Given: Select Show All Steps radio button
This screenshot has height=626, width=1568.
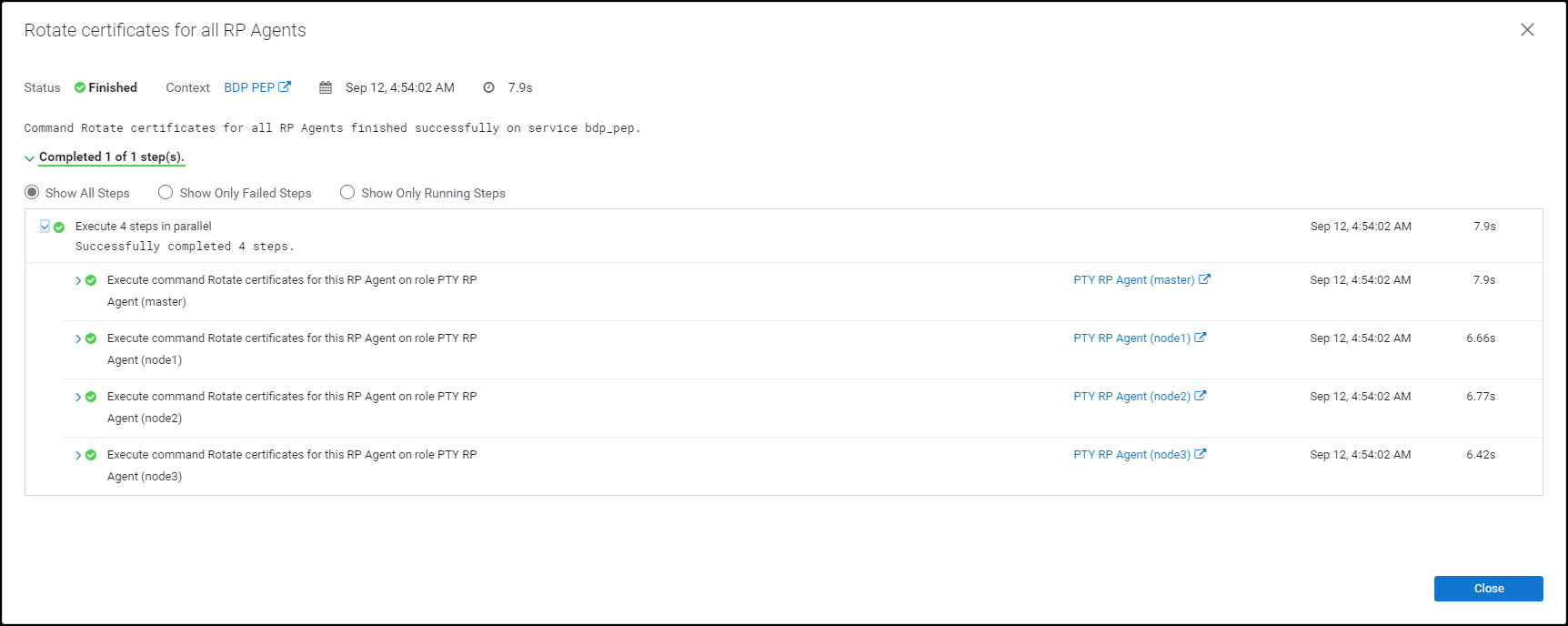Looking at the screenshot, I should [x=32, y=193].
